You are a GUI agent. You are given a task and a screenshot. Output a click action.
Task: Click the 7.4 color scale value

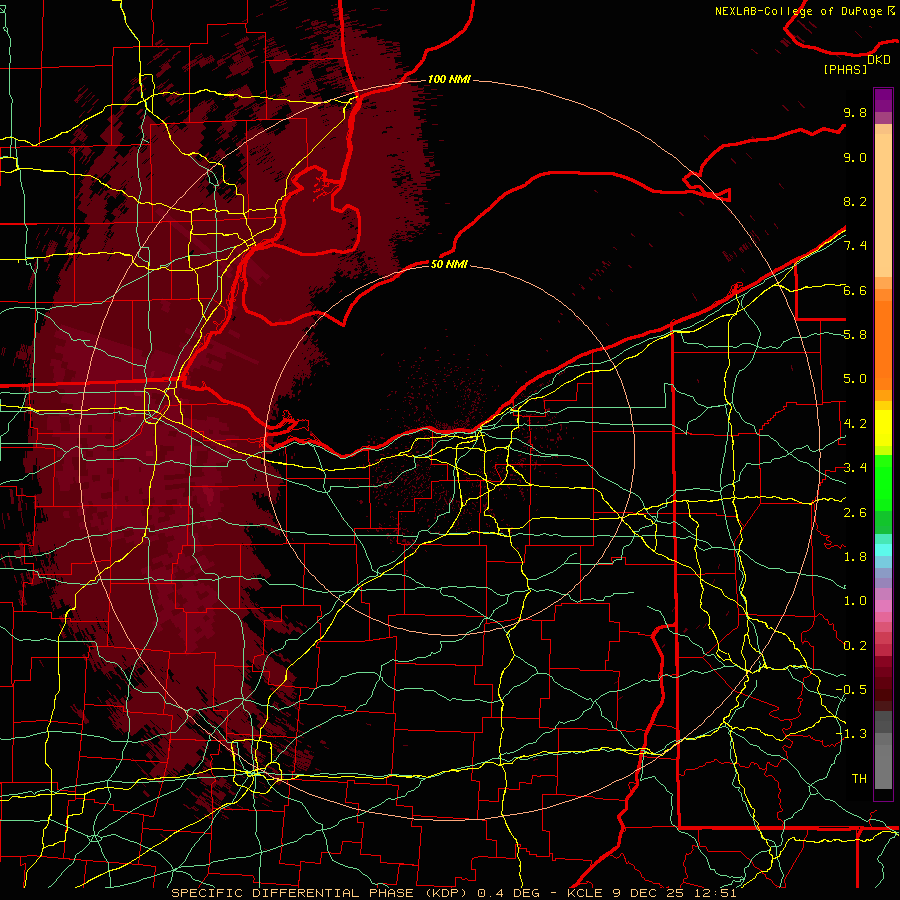point(855,246)
